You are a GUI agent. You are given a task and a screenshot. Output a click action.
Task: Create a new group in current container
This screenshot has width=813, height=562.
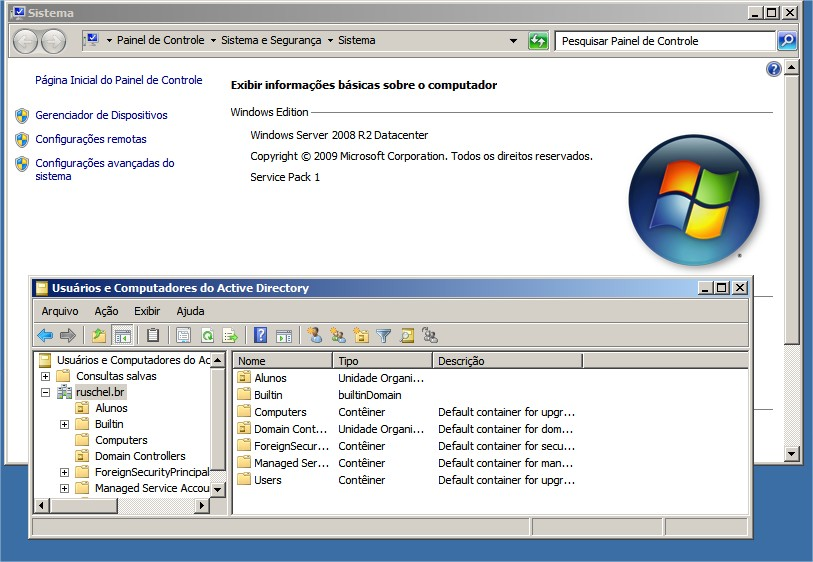pyautogui.click(x=338, y=336)
